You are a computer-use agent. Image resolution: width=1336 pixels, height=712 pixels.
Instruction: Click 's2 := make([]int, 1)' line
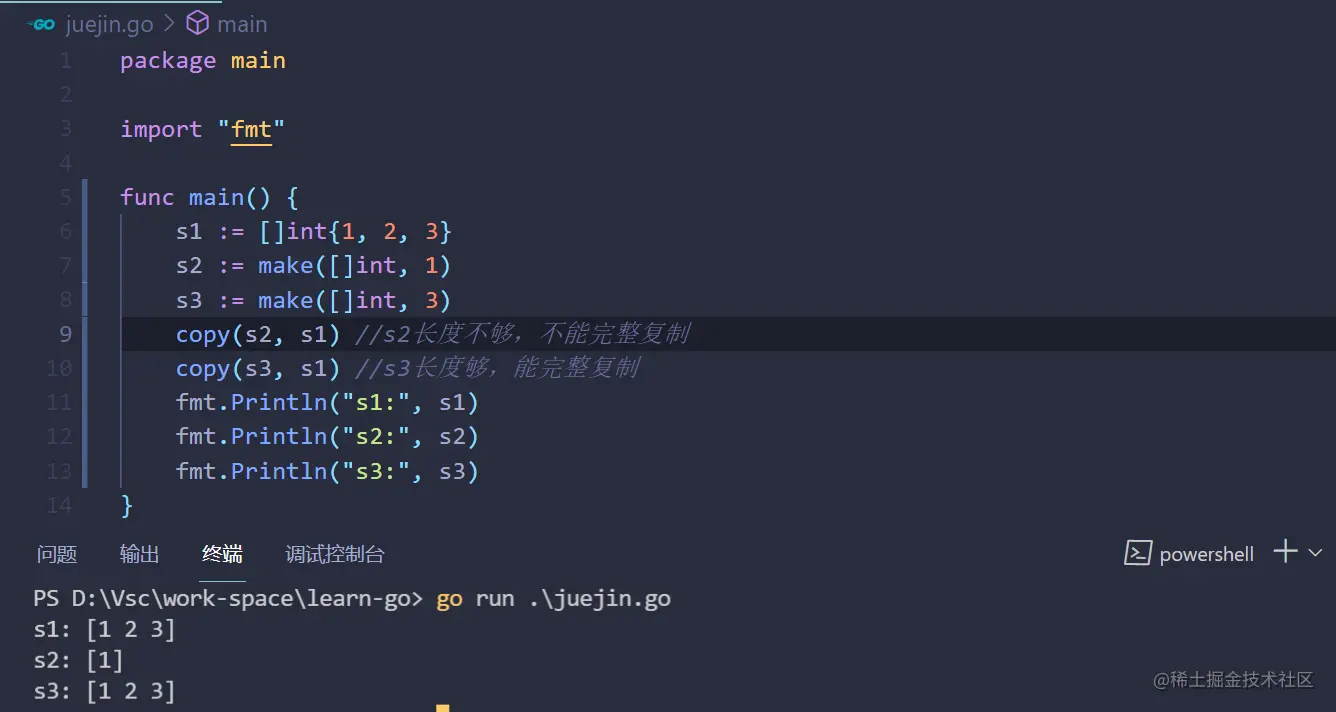pyautogui.click(x=314, y=266)
